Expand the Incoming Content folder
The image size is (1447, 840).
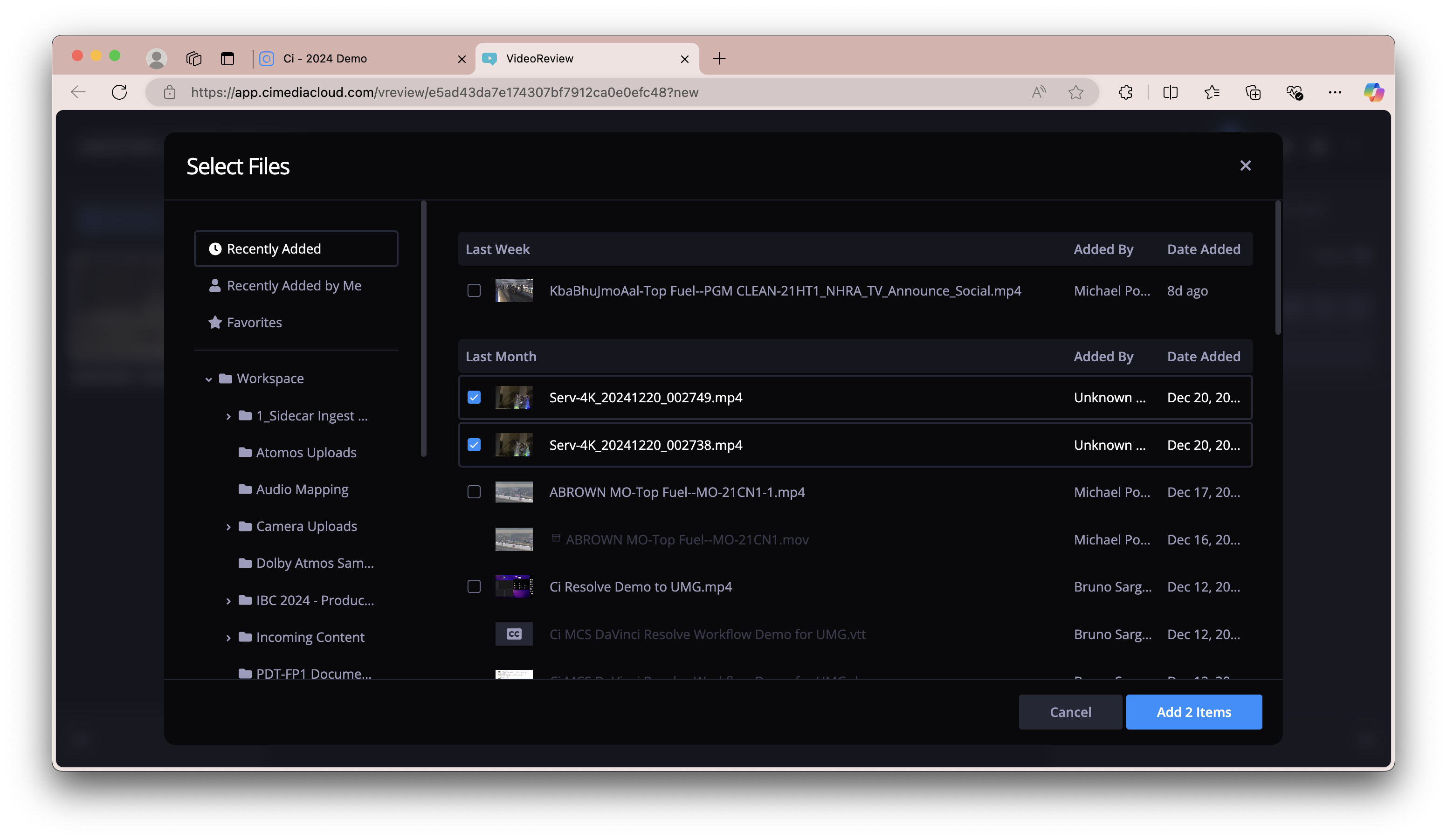(x=228, y=637)
